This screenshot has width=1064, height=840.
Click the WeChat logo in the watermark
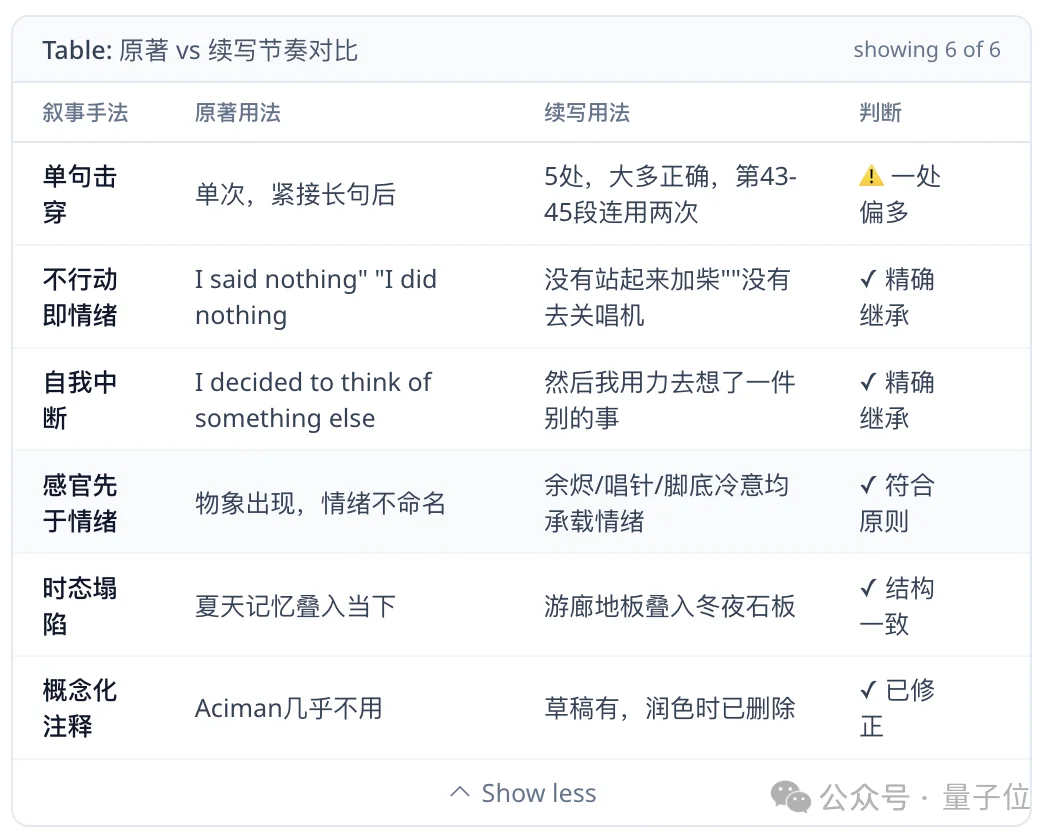(790, 795)
